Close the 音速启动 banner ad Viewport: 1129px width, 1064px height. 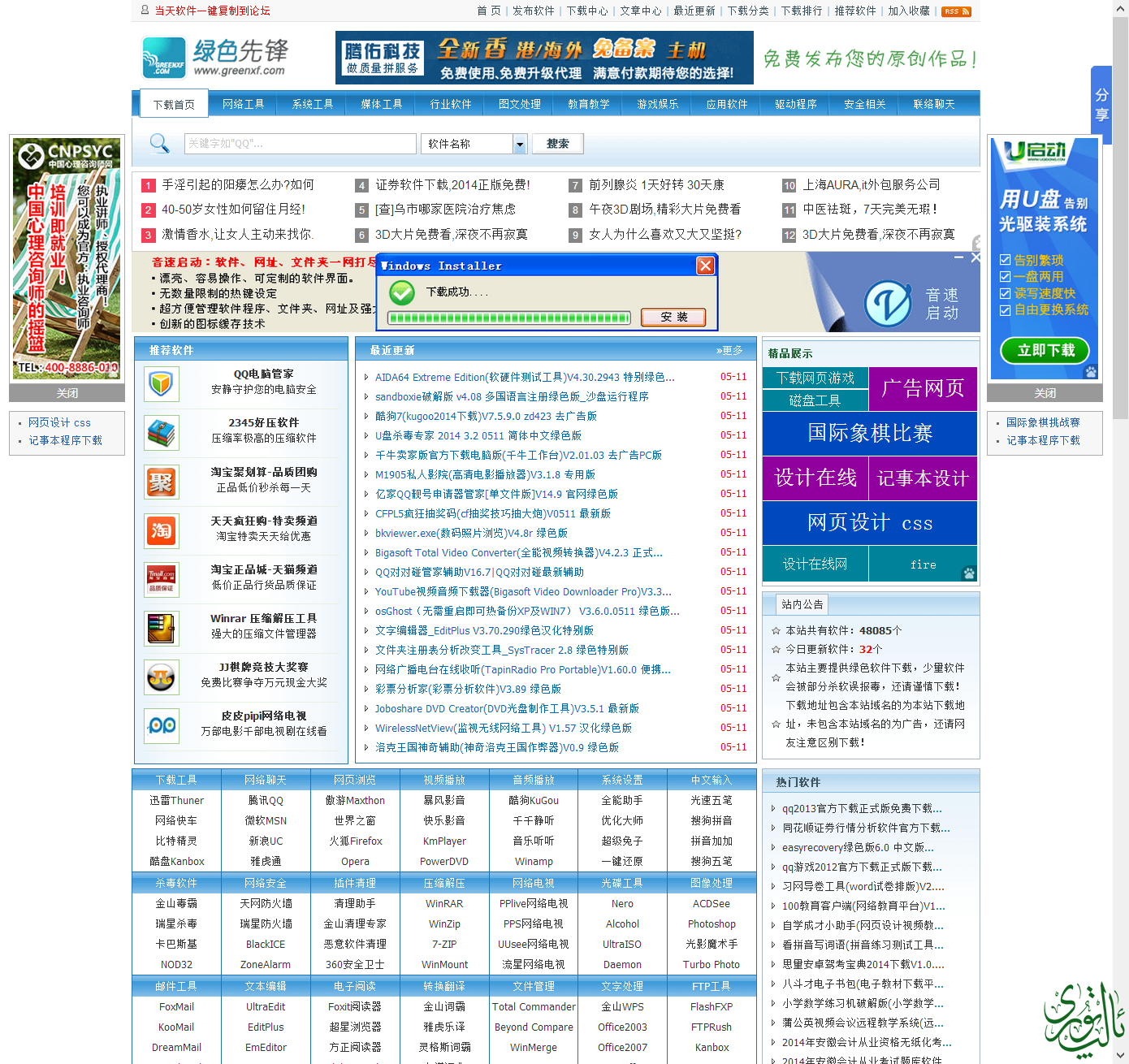tap(975, 257)
